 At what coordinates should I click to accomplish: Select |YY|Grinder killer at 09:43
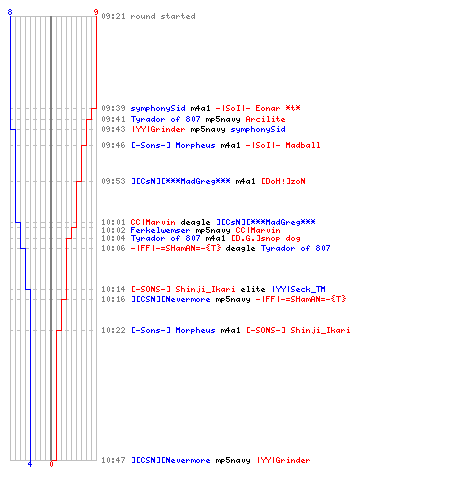click(x=158, y=129)
